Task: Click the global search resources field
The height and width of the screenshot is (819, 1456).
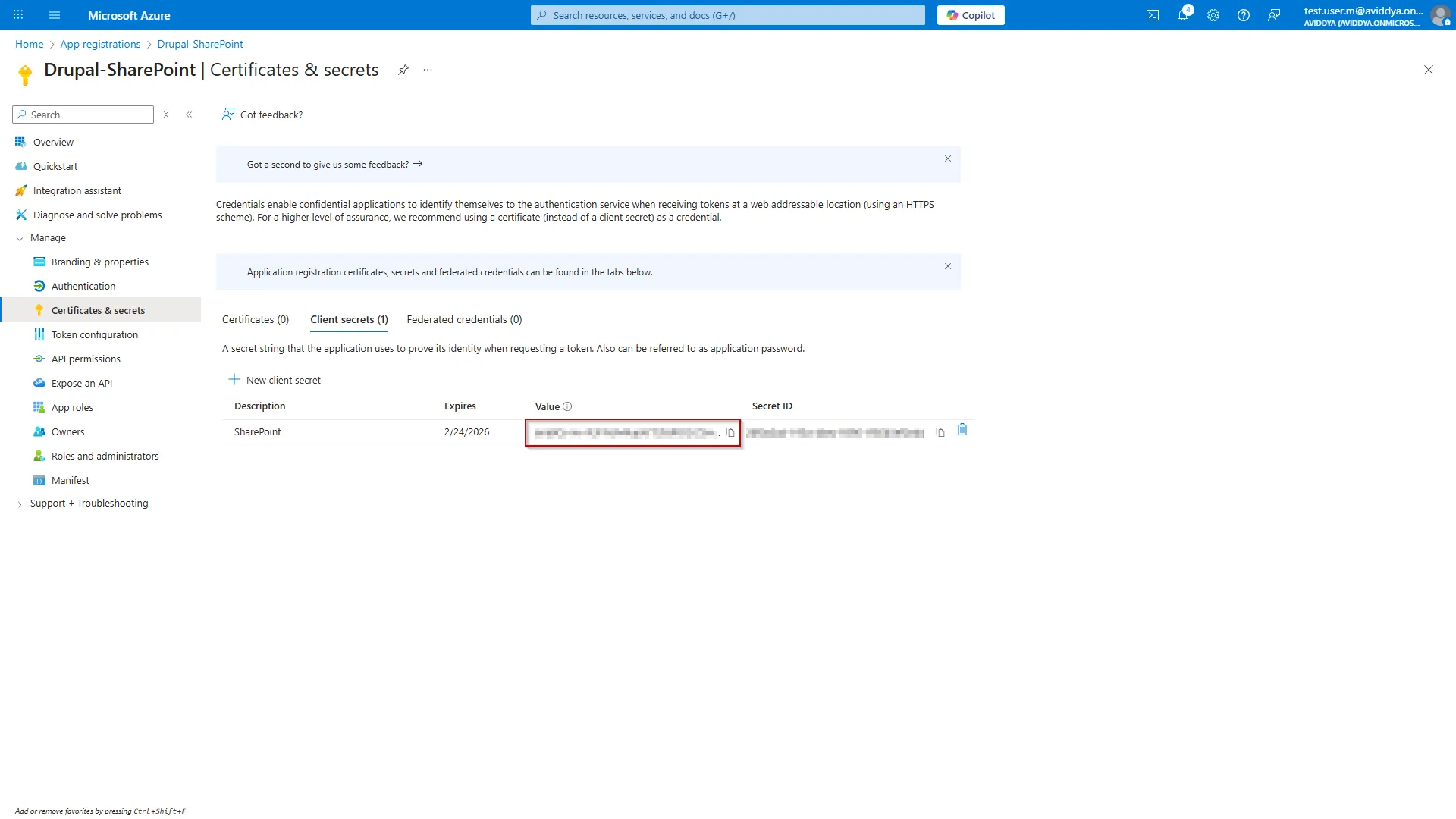Action: pyautogui.click(x=728, y=15)
